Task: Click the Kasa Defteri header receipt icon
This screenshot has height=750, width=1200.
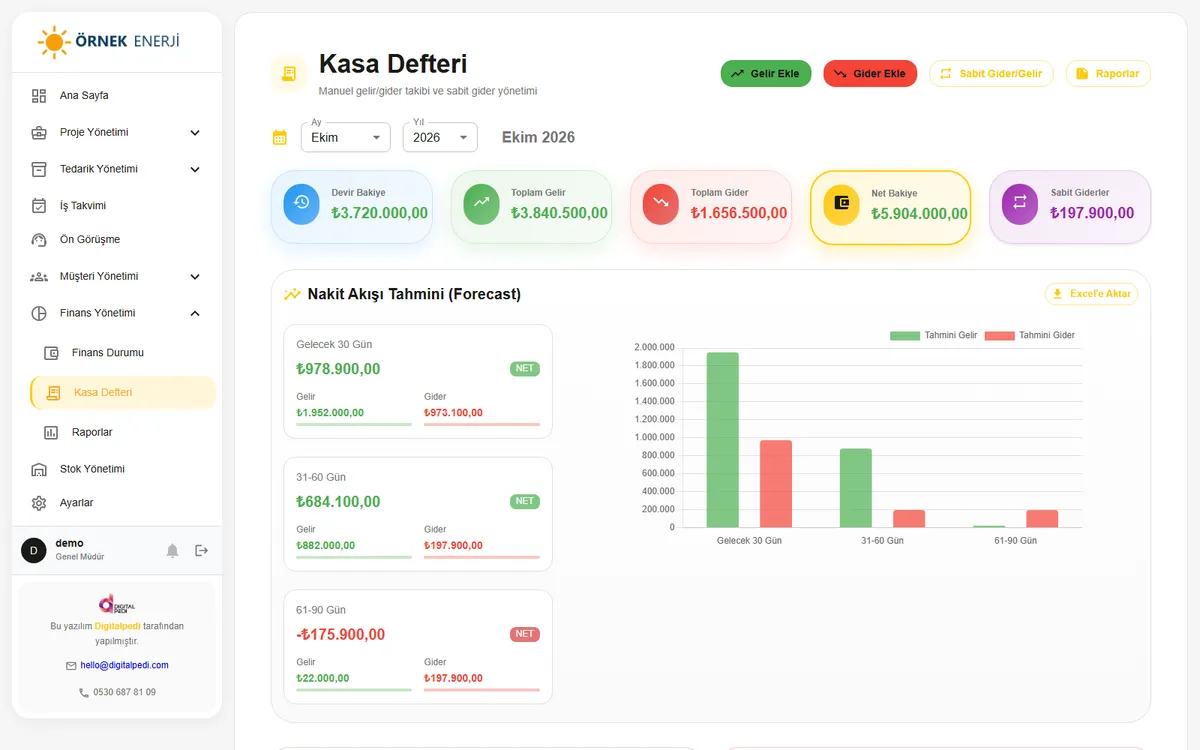Action: coord(289,74)
